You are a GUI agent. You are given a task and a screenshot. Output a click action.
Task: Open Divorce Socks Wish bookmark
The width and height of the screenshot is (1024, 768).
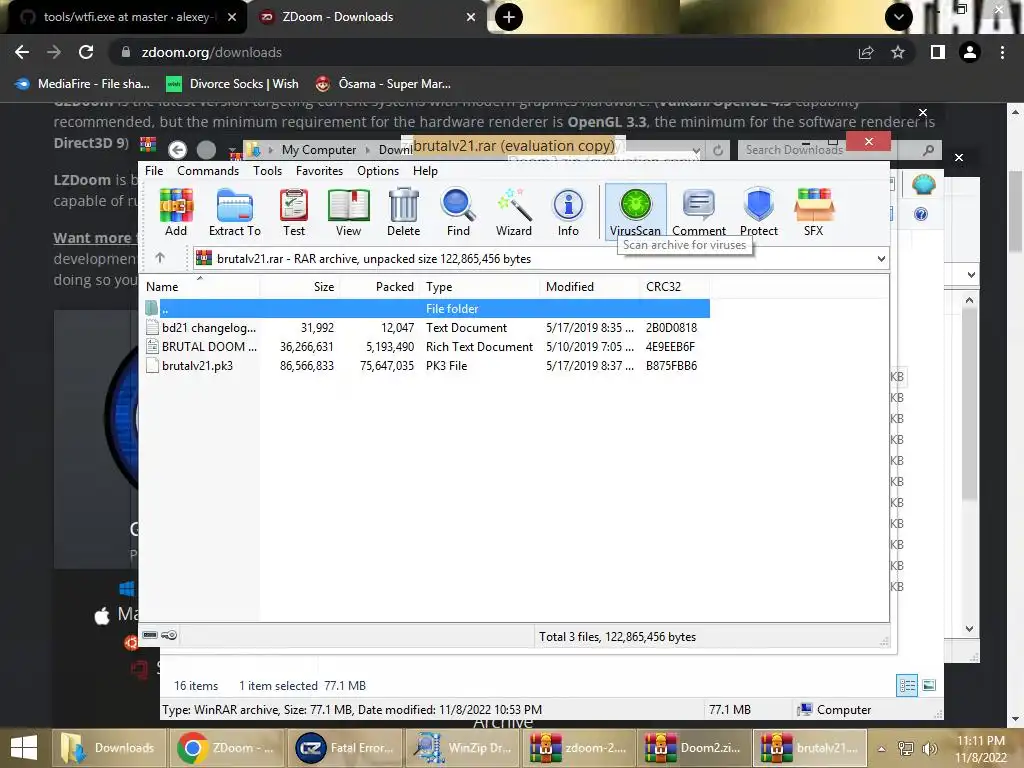(x=232, y=84)
